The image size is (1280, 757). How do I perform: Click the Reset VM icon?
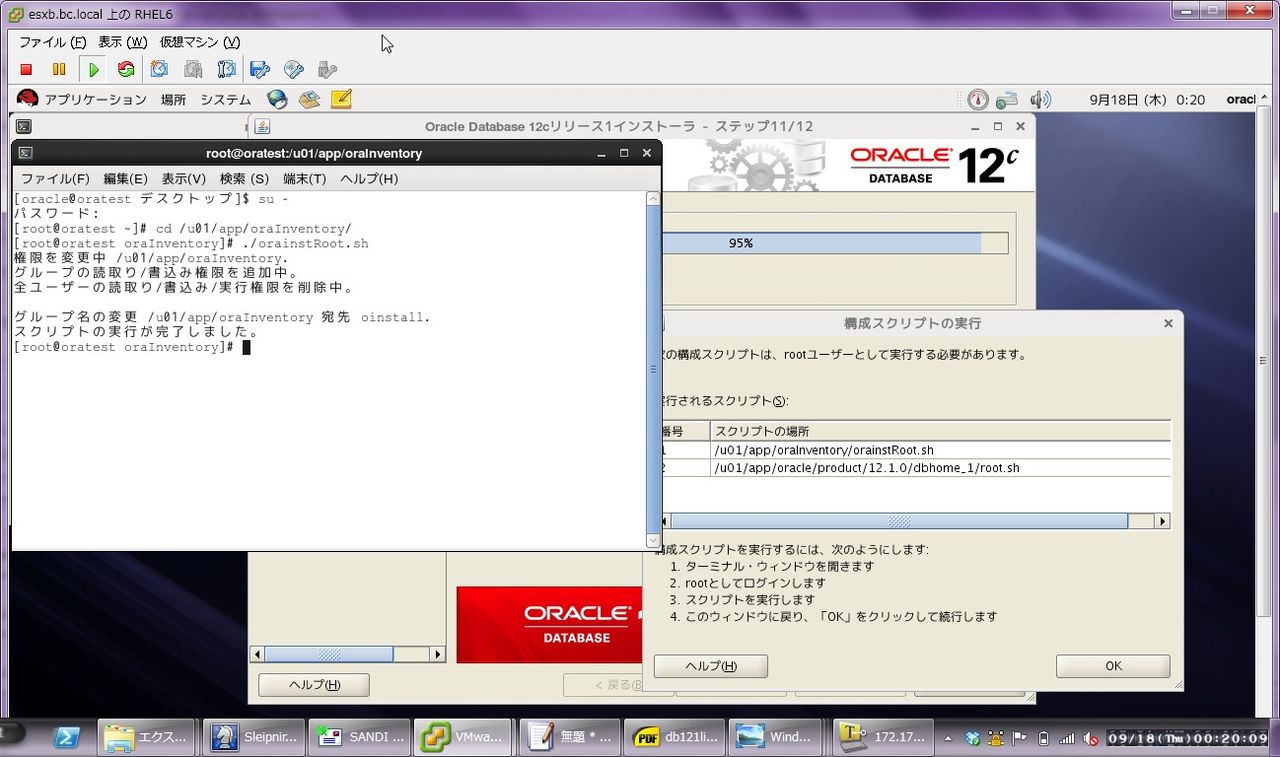[x=126, y=69]
